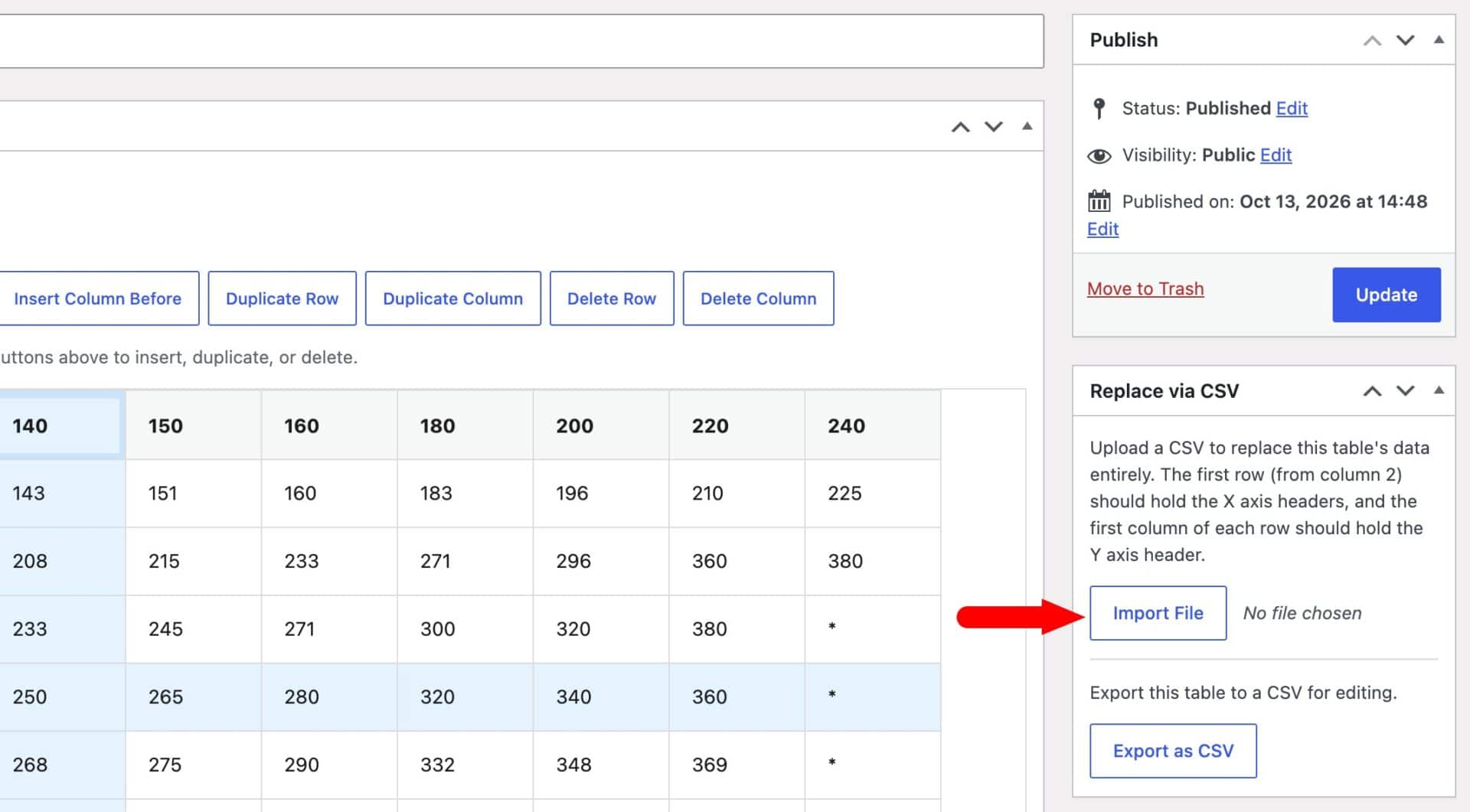Collapse the Replace via CSV panel
The image size is (1470, 812).
pos(1439,390)
